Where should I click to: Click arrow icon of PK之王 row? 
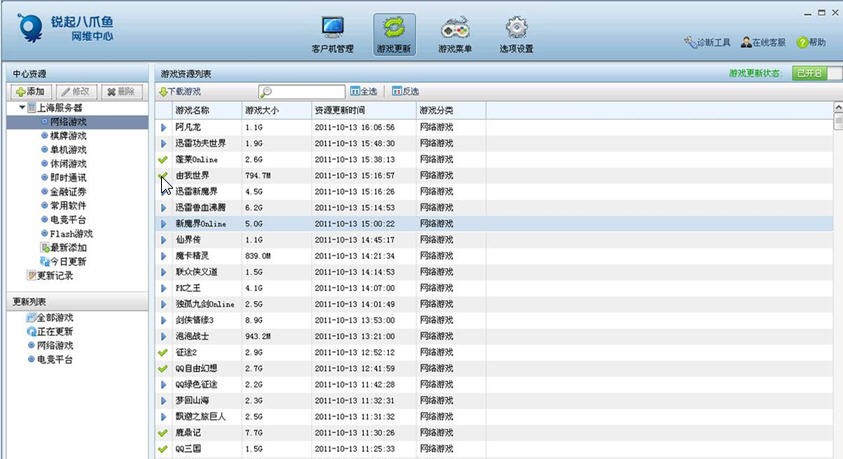(163, 288)
